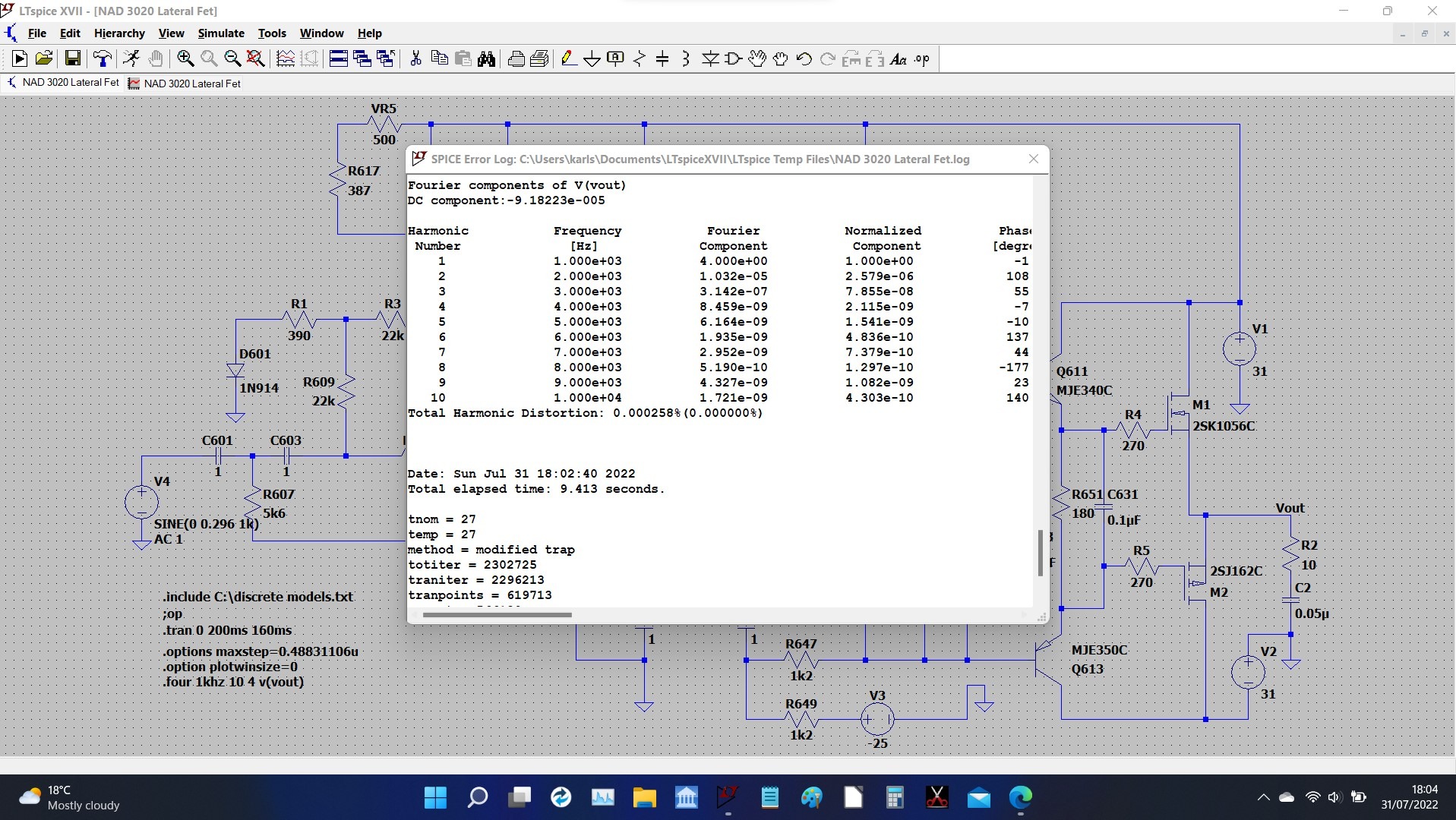Show hidden icons in the system tray

(1263, 797)
